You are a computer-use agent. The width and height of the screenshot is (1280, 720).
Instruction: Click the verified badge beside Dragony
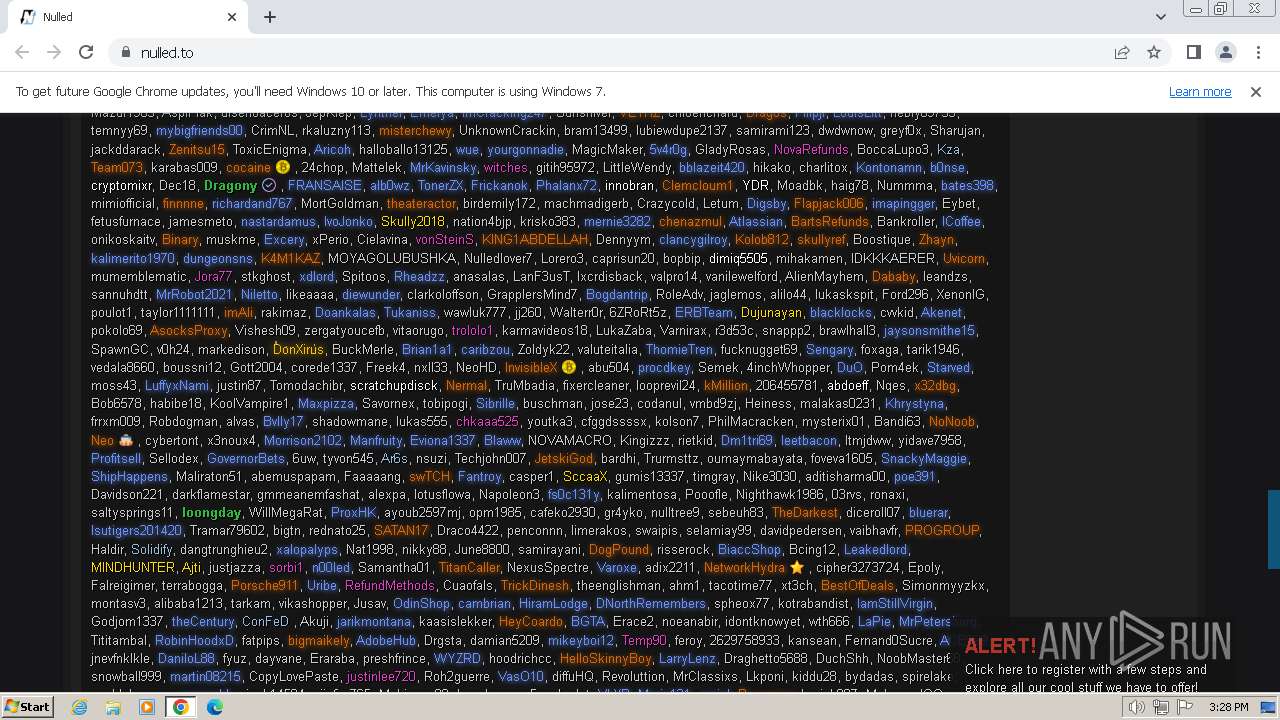pos(269,185)
